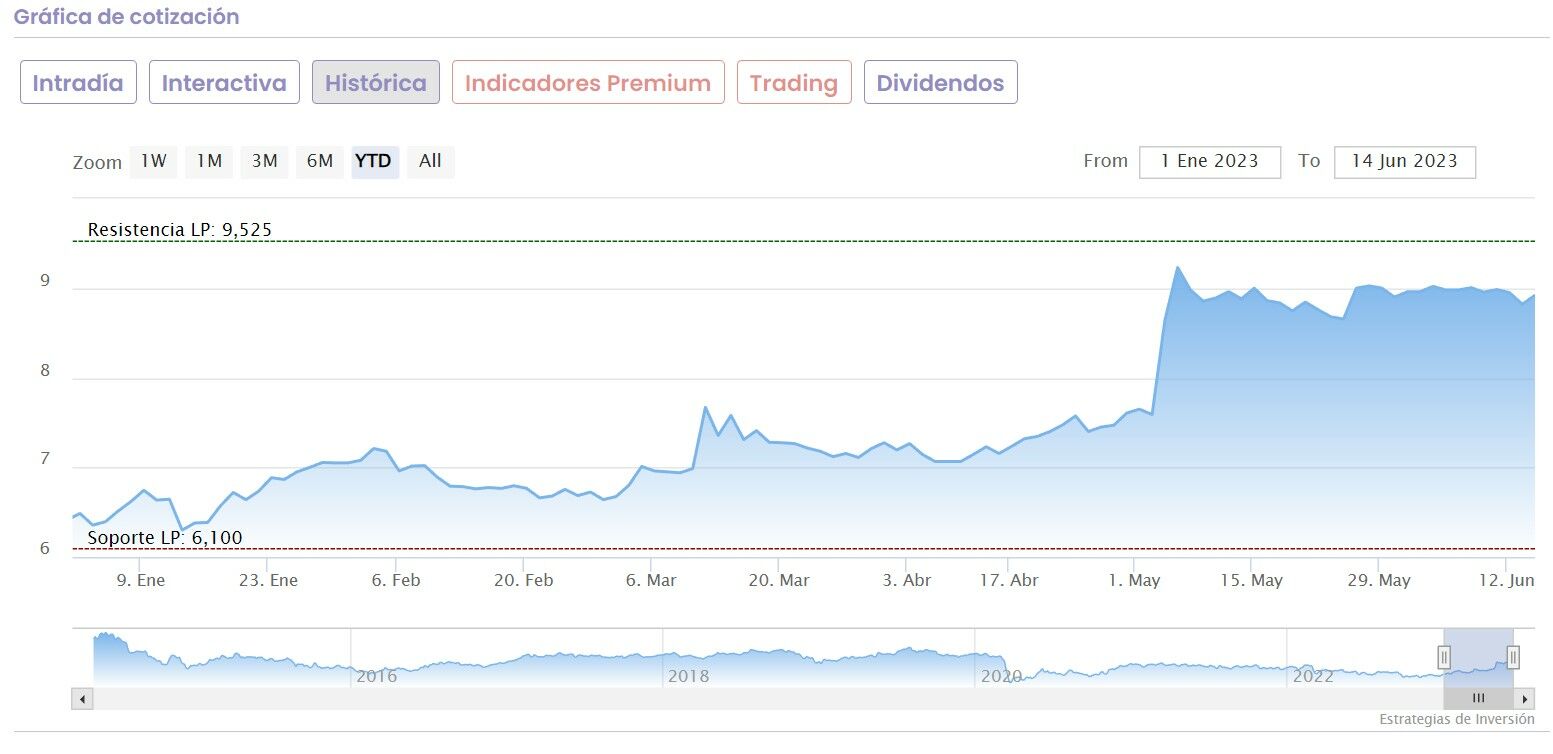1553x754 pixels.
Task: Open the Estrategias de Inversión credit link
Action: tap(1456, 720)
